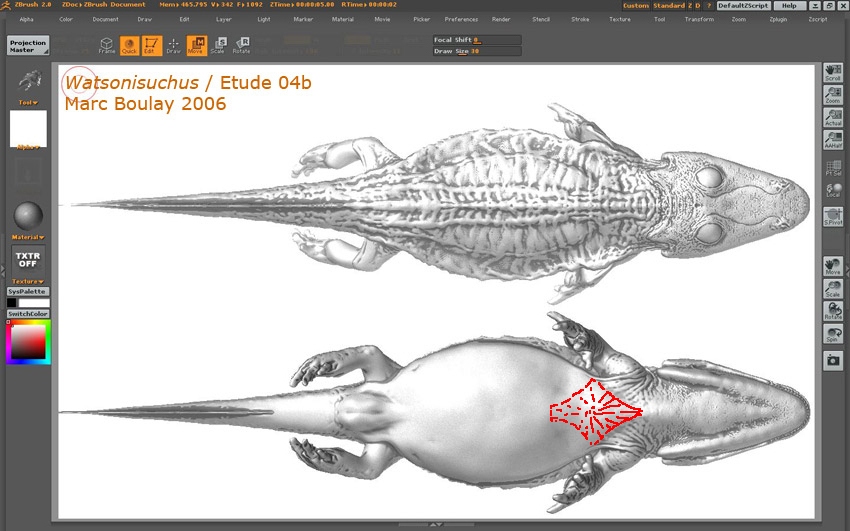Click the Help button
This screenshot has width=850, height=531.
click(x=789, y=5)
